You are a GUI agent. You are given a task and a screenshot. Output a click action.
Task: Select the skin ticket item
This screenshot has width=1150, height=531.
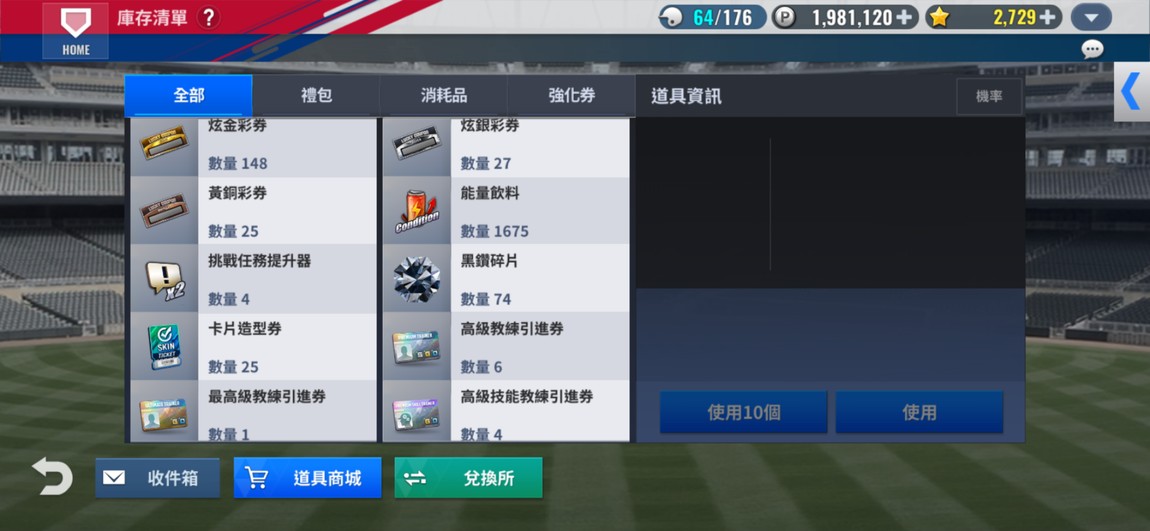tap(254, 346)
